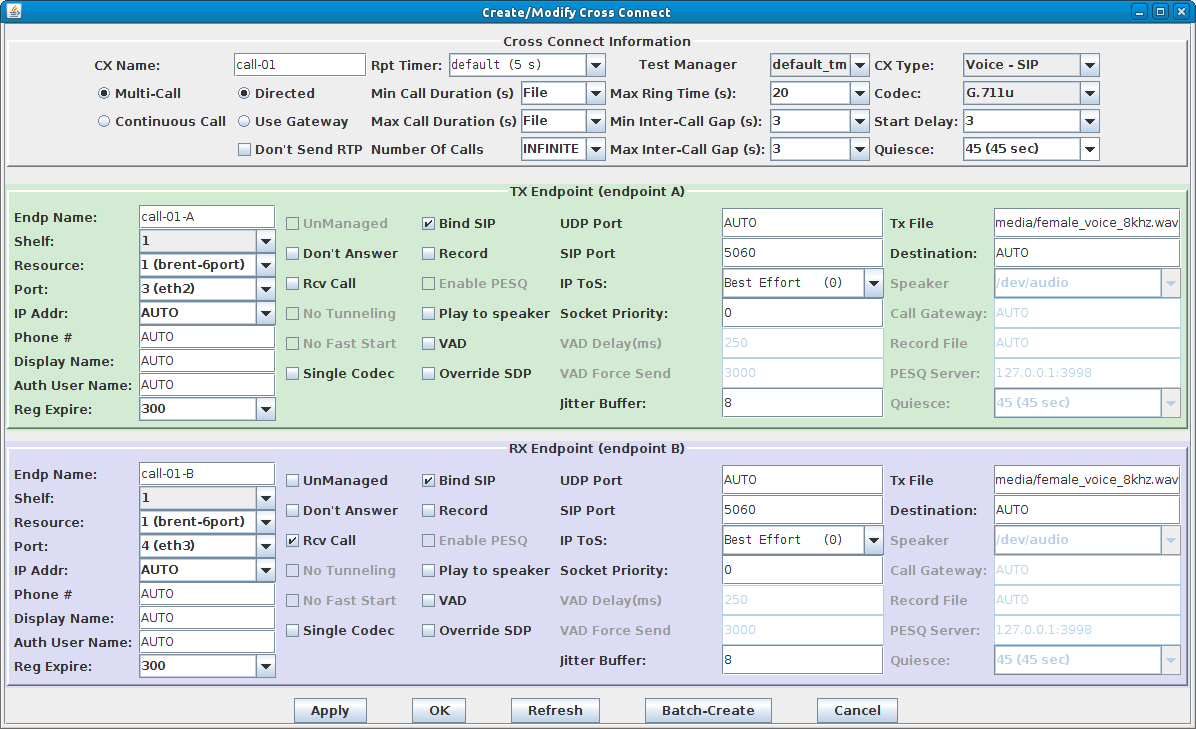Select the Use Gateway radio button

point(244,121)
